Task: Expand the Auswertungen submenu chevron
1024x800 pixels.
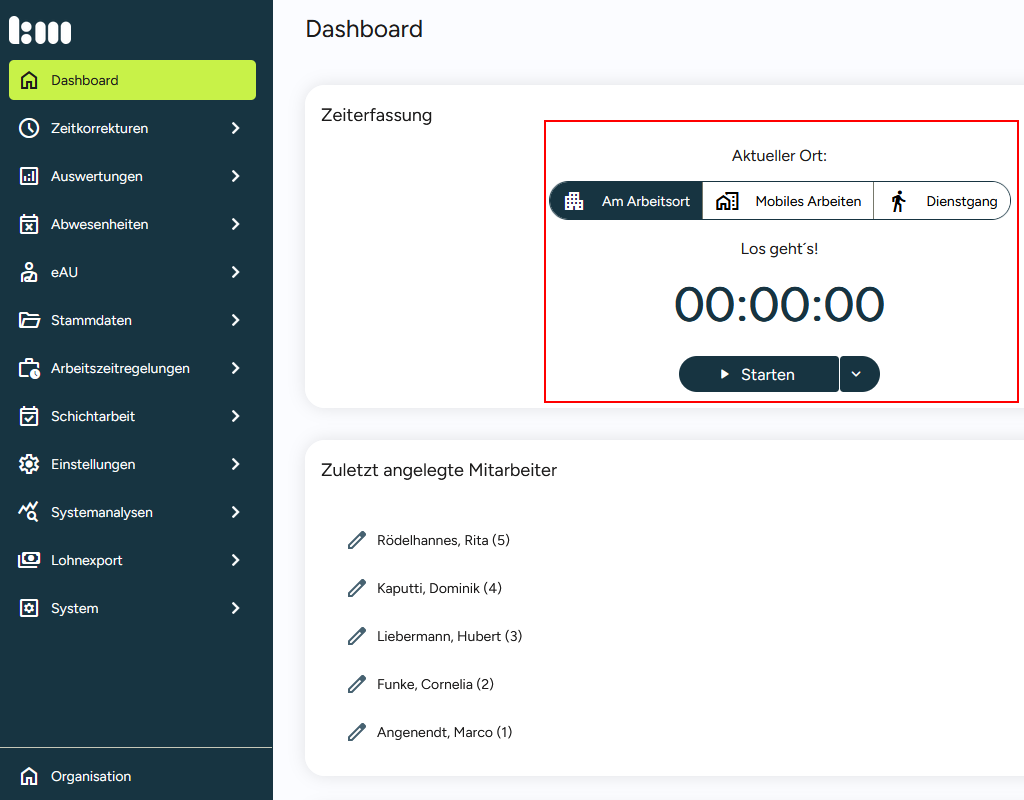Action: click(x=236, y=176)
